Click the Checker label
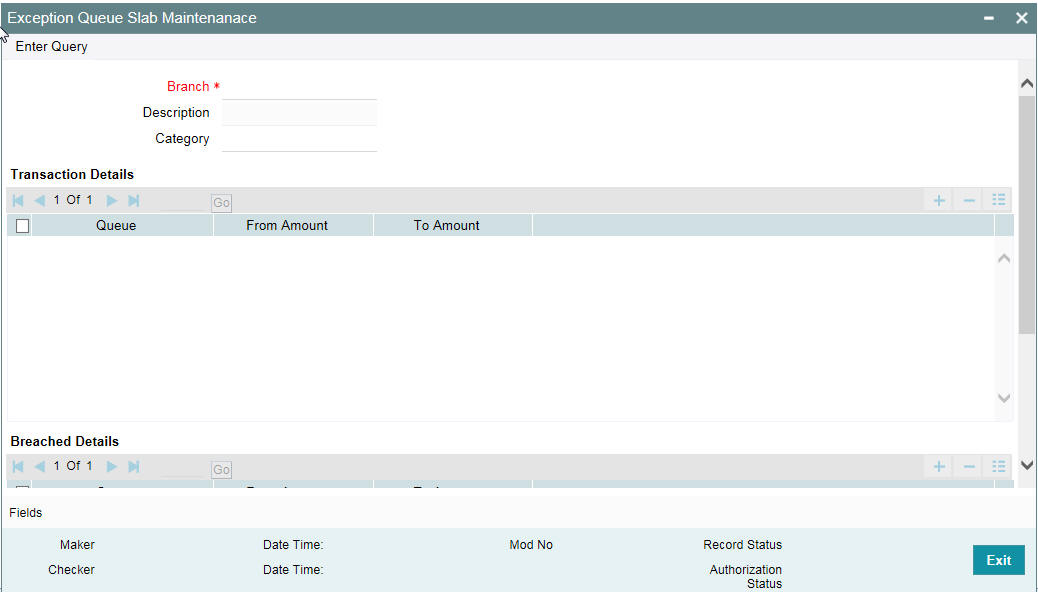The height and width of the screenshot is (592, 1038). coord(71,569)
